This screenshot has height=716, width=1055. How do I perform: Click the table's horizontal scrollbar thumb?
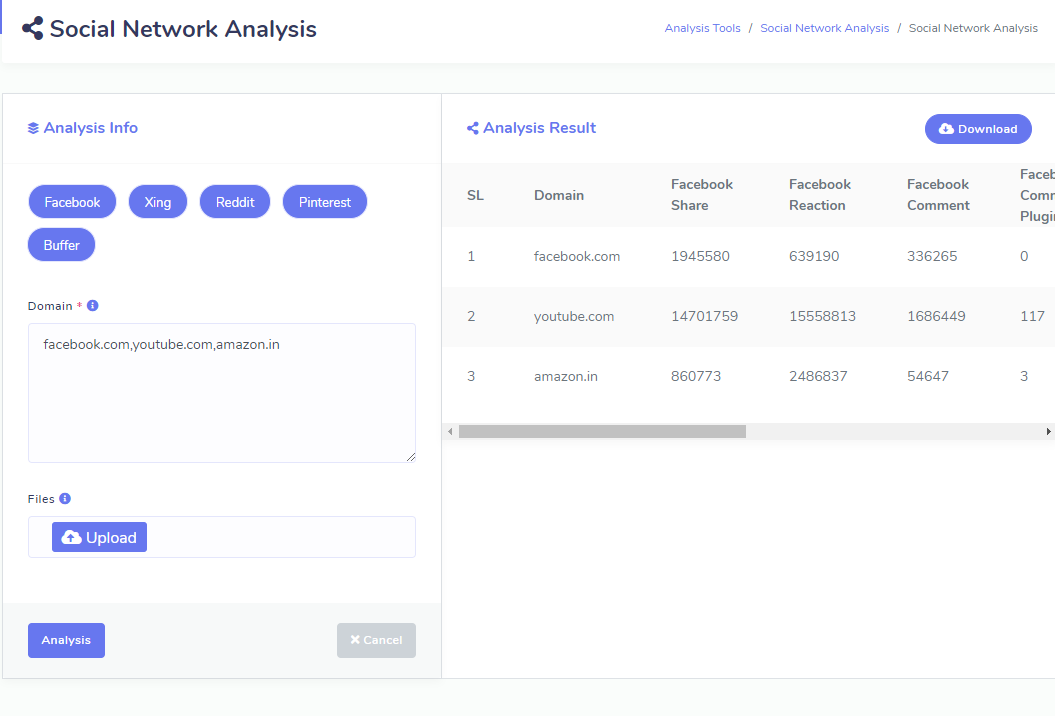pyautogui.click(x=602, y=432)
